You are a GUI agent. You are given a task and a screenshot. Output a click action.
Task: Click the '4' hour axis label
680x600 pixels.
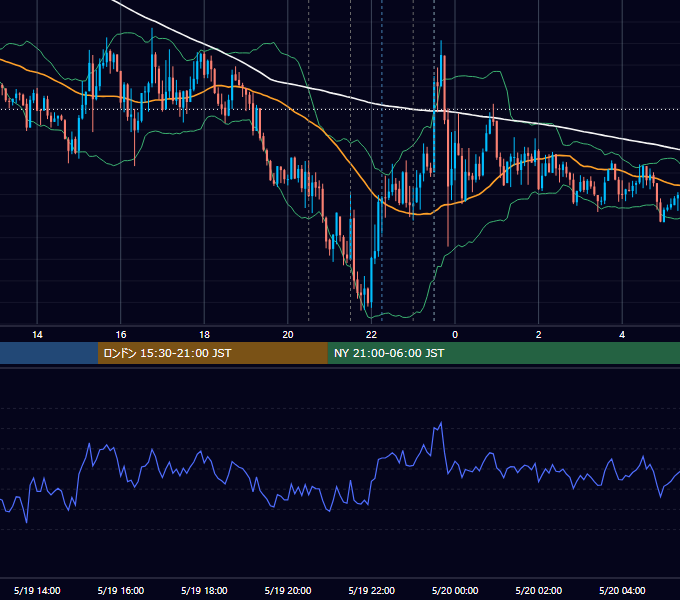(622, 335)
